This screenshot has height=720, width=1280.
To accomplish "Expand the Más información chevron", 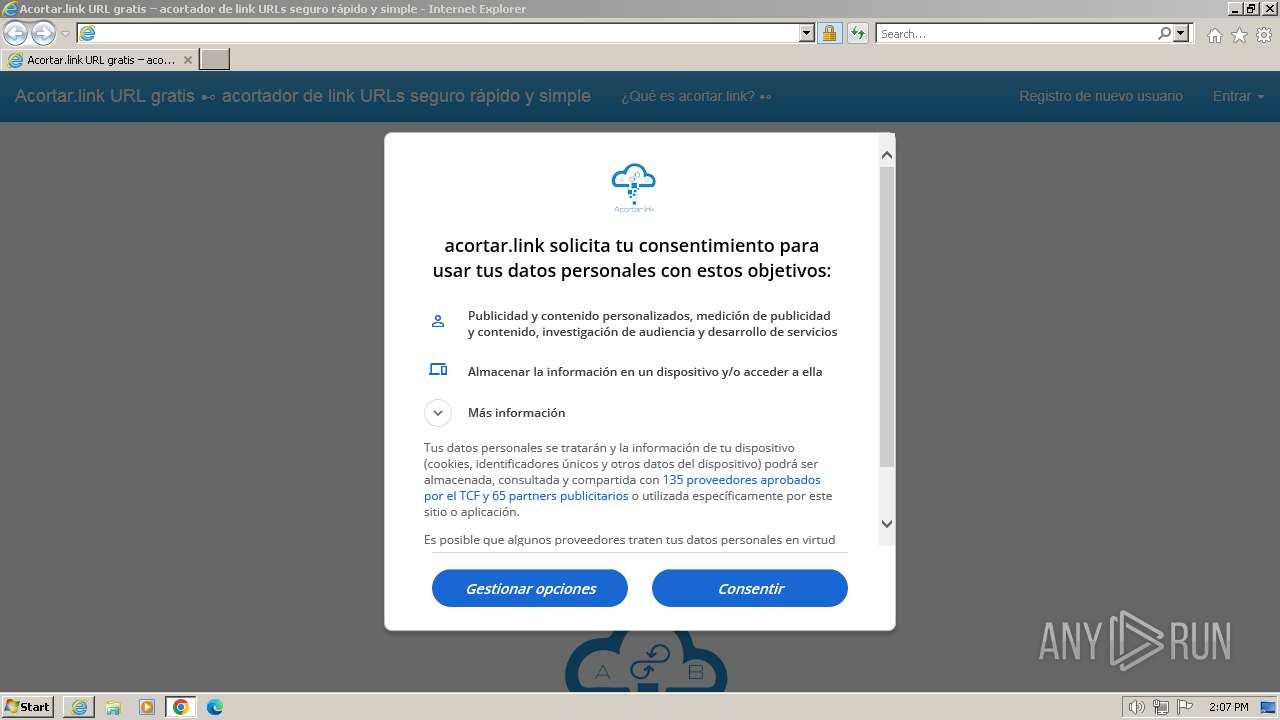I will coord(438,412).
